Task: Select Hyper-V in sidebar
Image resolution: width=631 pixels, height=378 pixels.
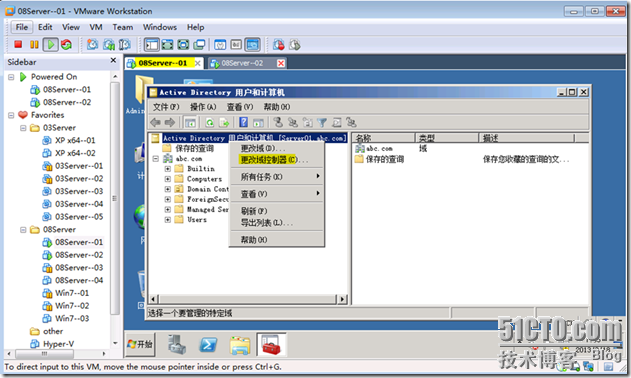Action: point(58,344)
